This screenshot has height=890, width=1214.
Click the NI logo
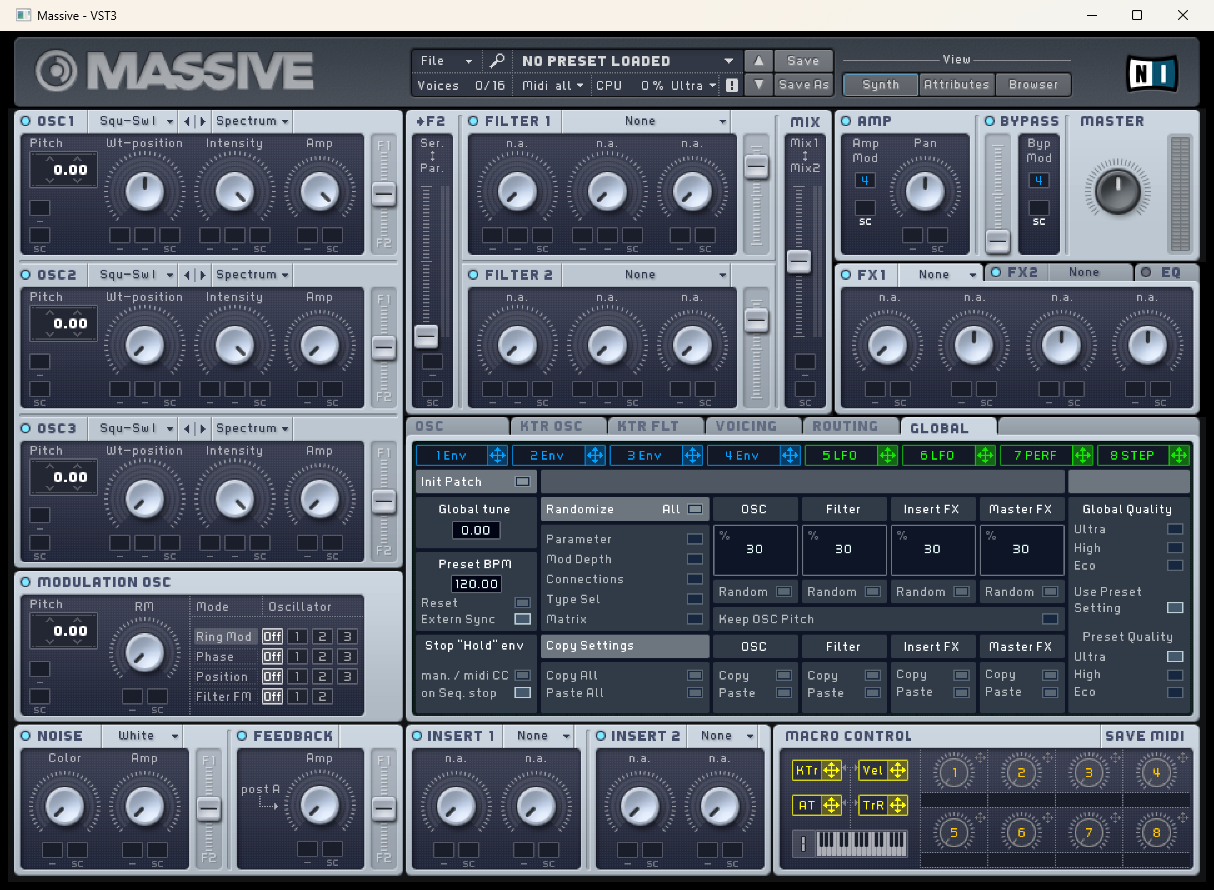(x=1152, y=72)
